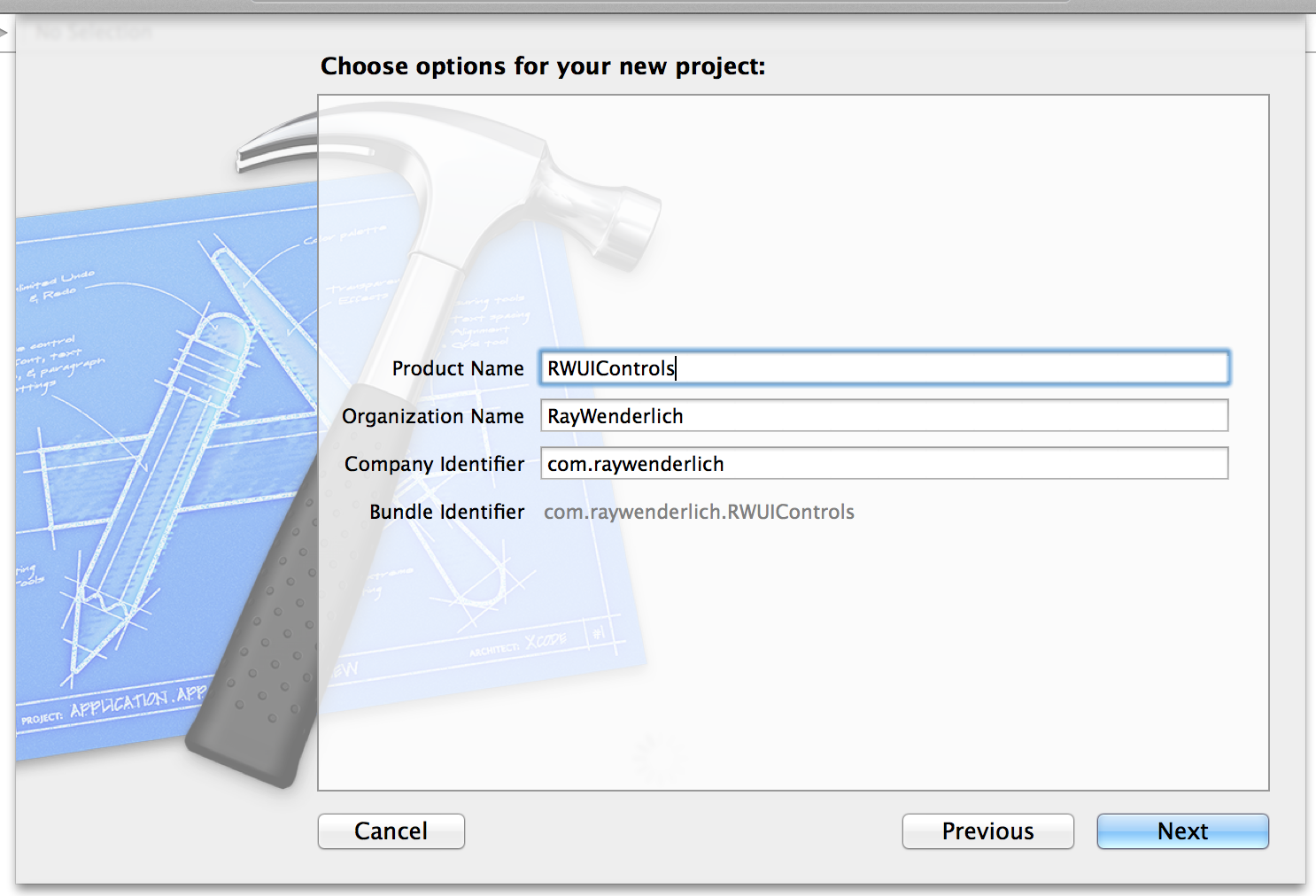Focus the Product Name text field
The height and width of the screenshot is (896, 1316).
click(884, 368)
